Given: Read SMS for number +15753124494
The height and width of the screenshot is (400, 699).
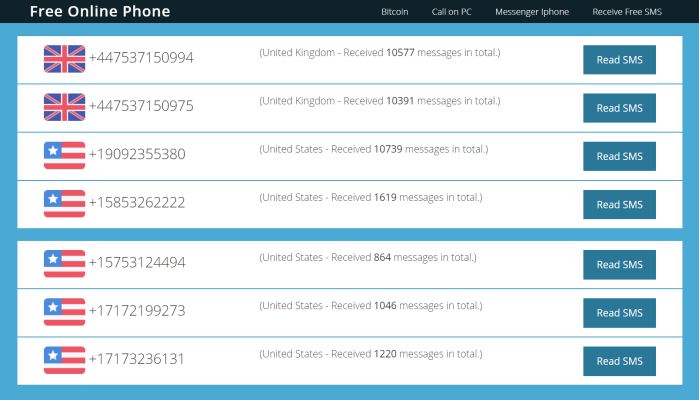Looking at the screenshot, I should point(619,264).
